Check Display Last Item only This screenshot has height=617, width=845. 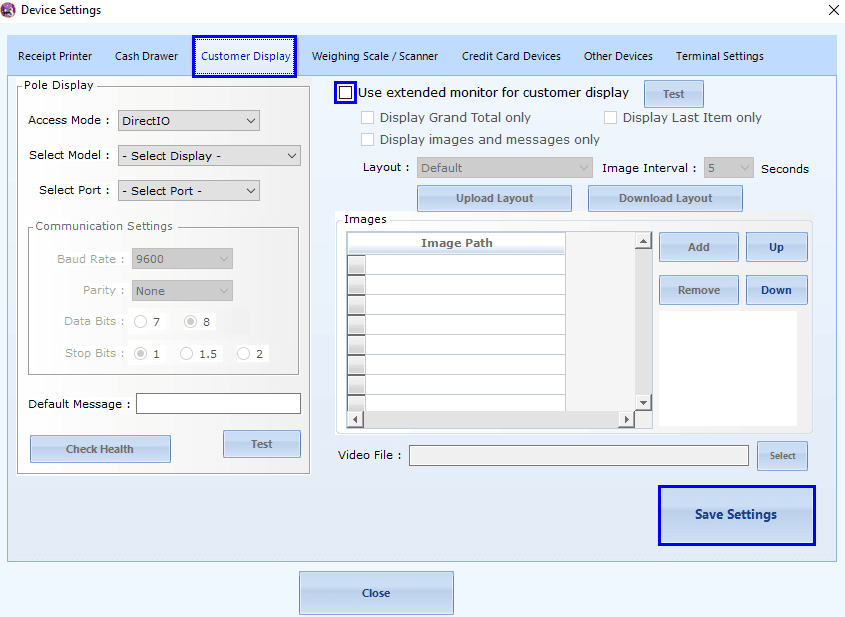coord(611,117)
